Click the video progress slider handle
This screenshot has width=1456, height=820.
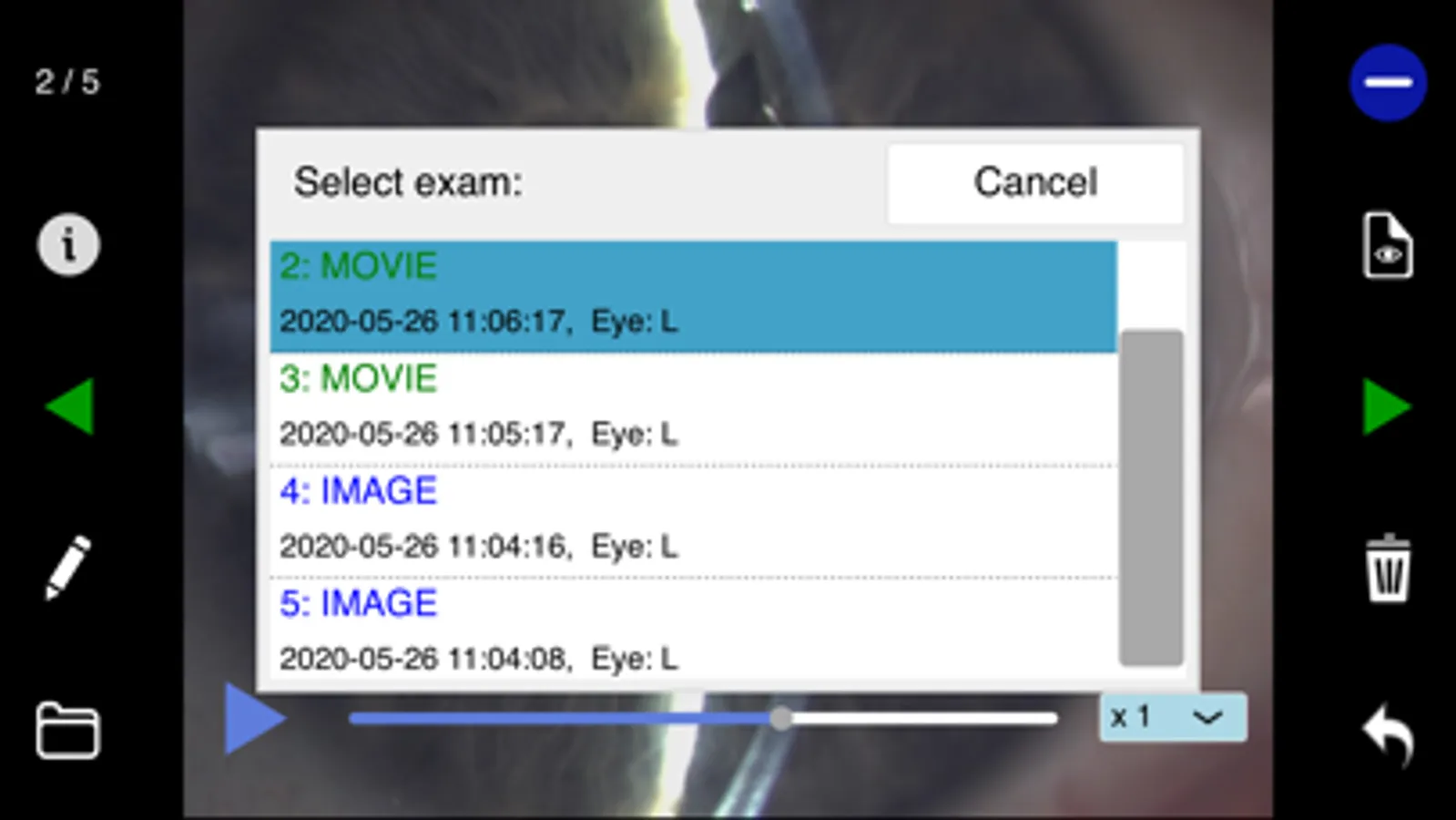[x=780, y=719]
